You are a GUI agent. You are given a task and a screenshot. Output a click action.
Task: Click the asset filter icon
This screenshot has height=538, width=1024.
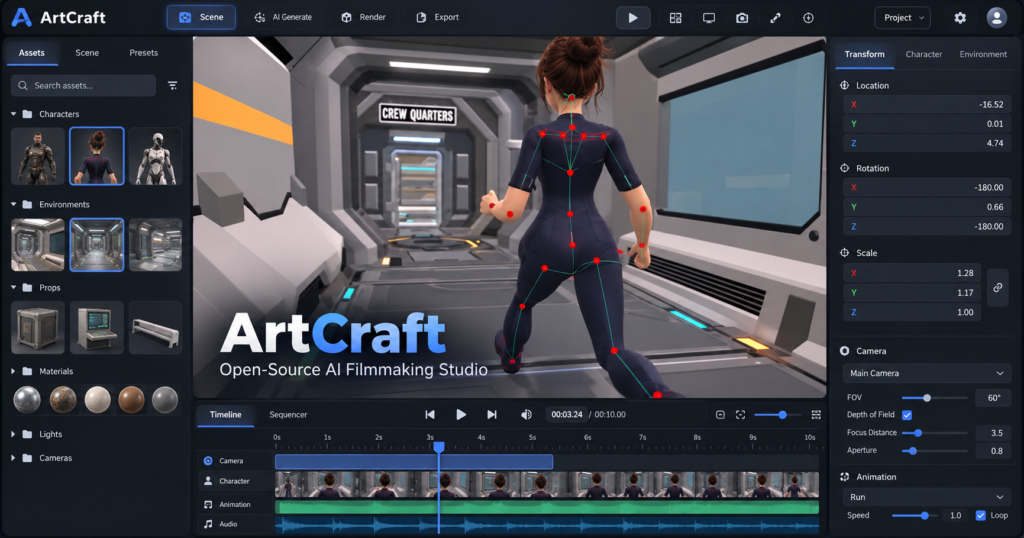click(172, 86)
